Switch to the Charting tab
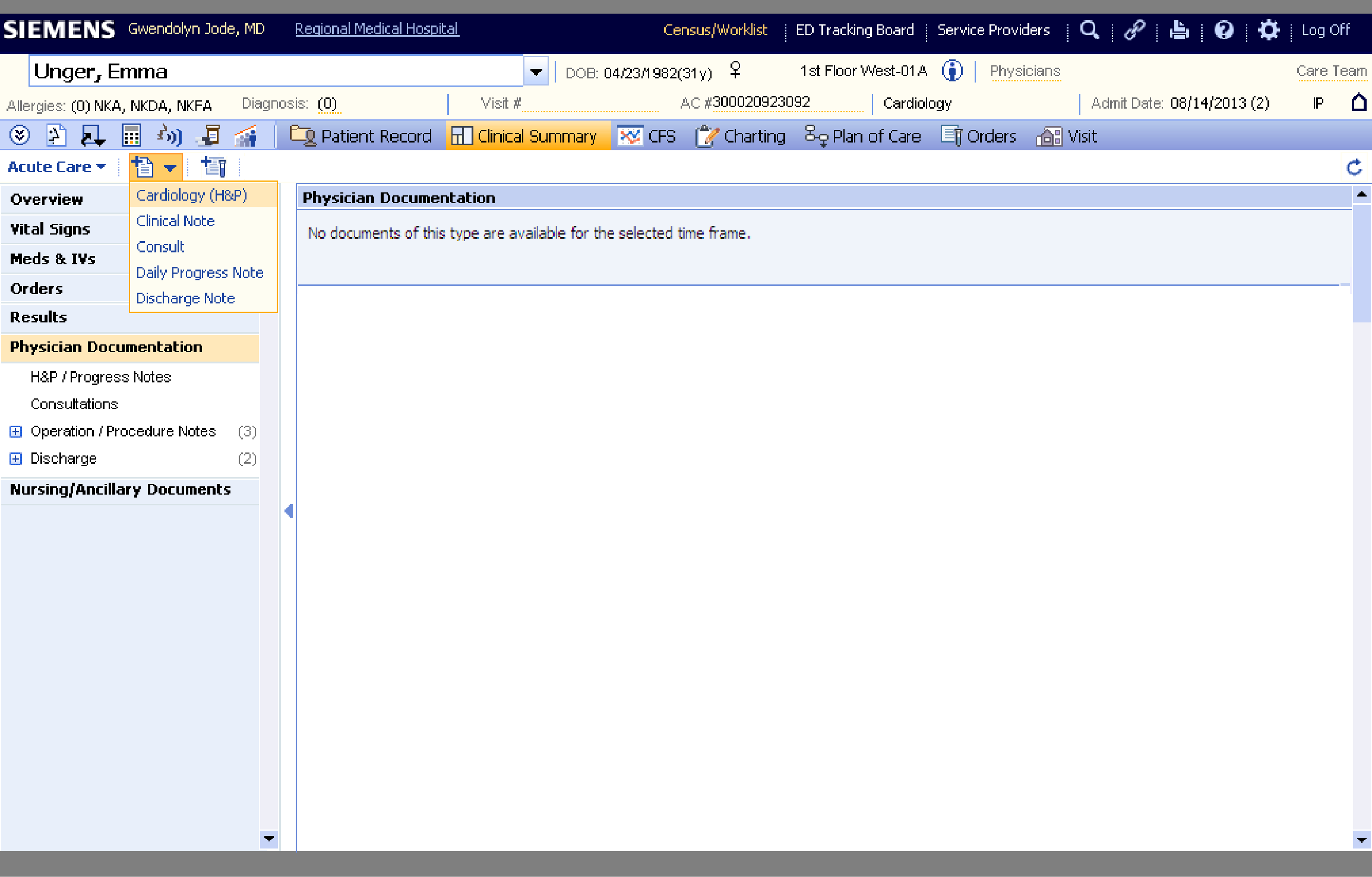 coord(741,137)
